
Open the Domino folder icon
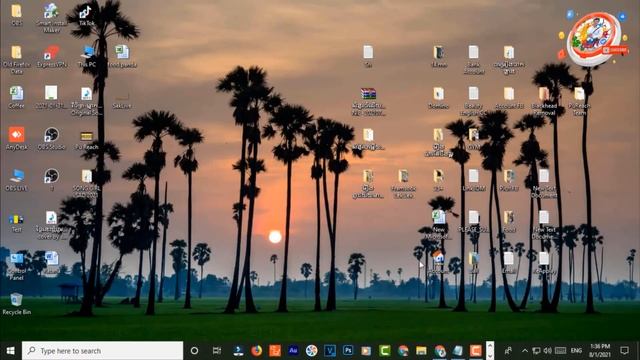[438, 98]
